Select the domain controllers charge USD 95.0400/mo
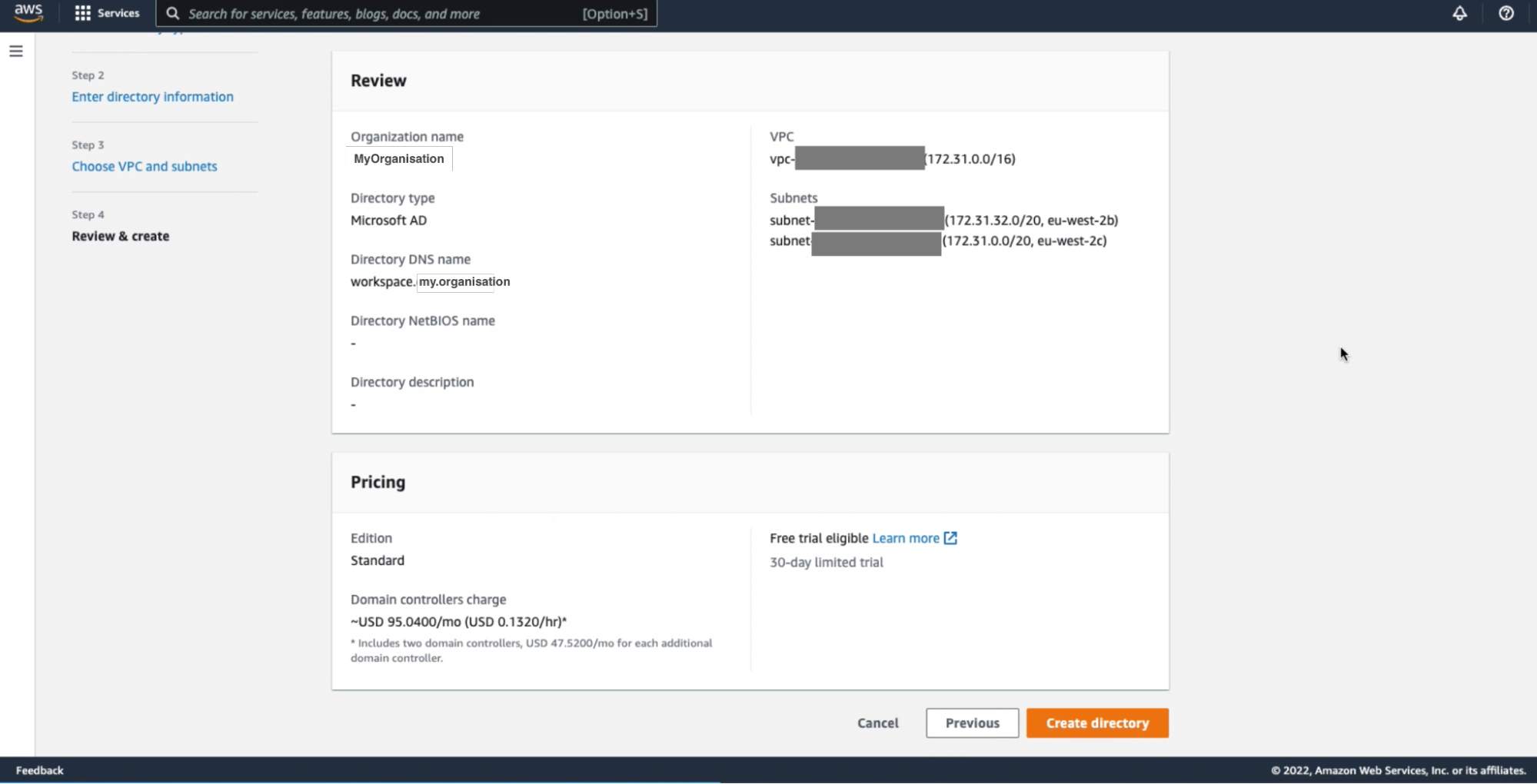 (x=459, y=622)
